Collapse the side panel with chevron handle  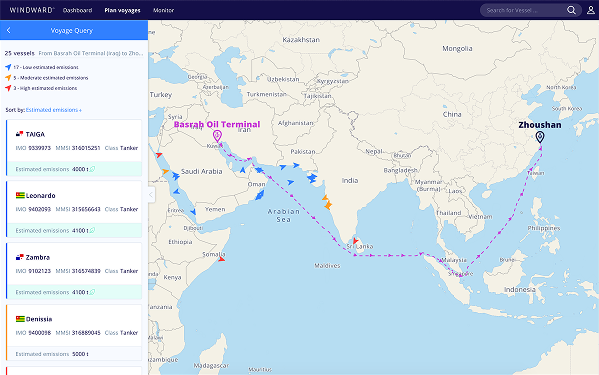pos(151,195)
